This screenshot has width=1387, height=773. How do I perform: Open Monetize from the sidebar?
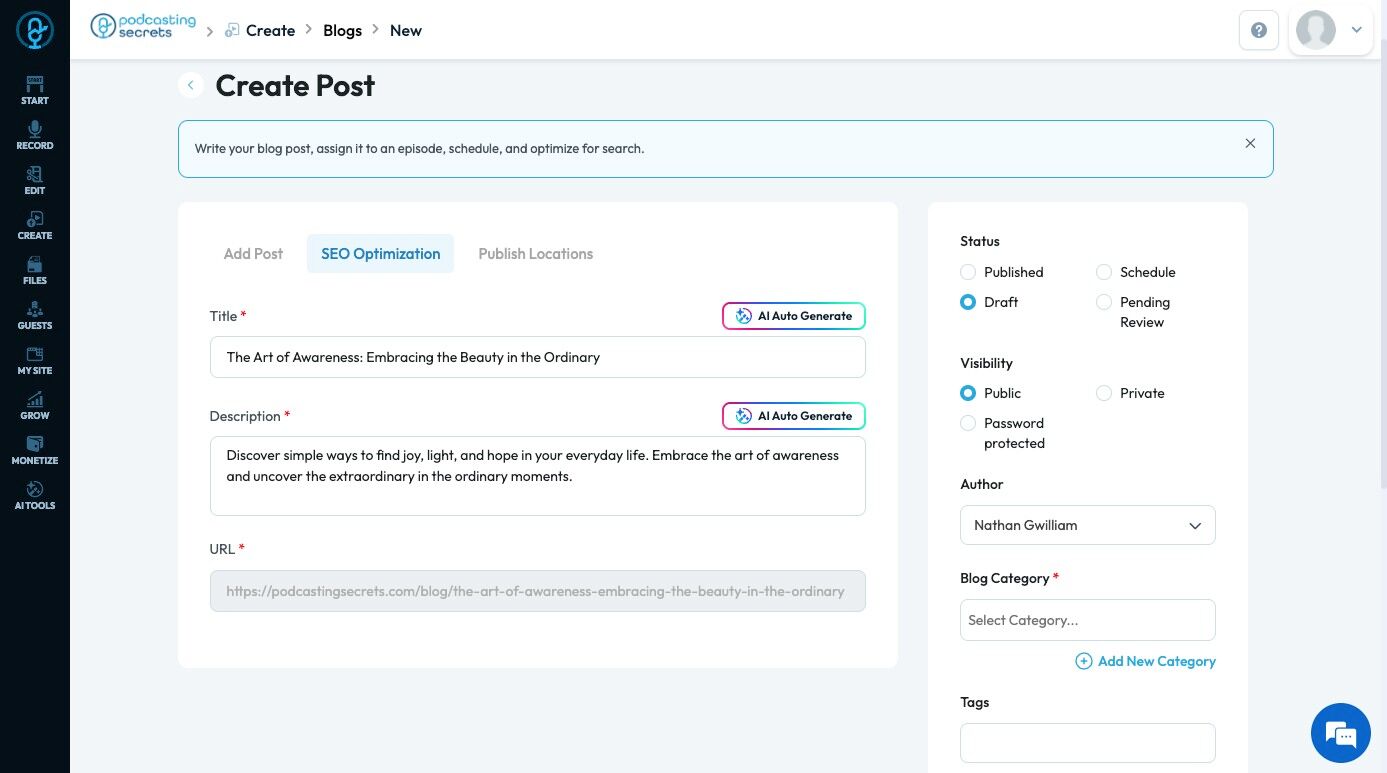click(34, 450)
